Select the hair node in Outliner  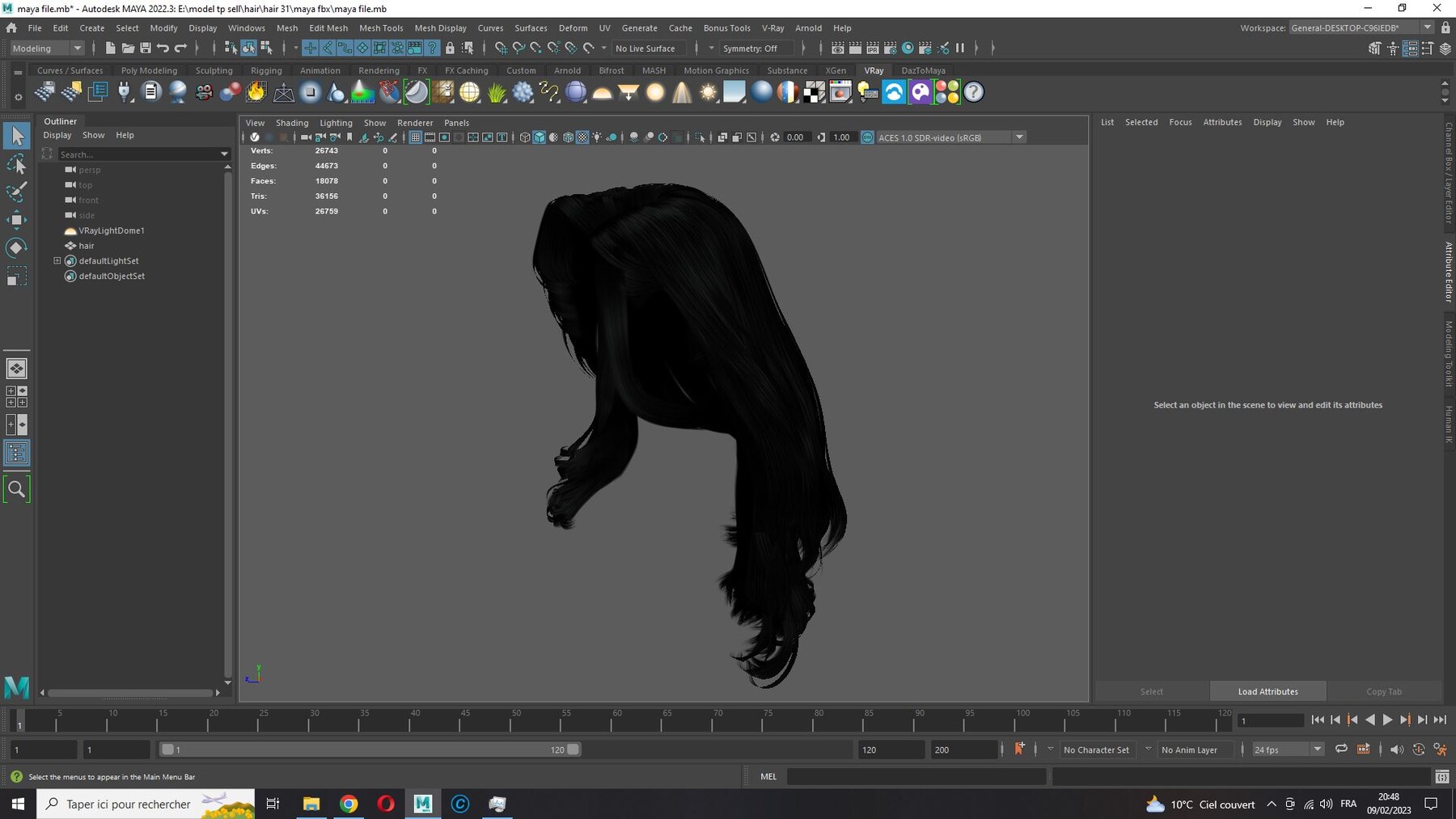pyautogui.click(x=86, y=246)
